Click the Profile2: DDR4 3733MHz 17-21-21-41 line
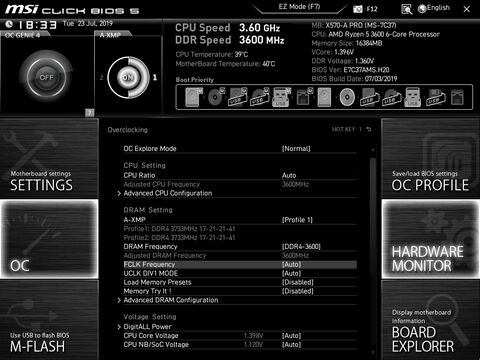 click(x=179, y=238)
